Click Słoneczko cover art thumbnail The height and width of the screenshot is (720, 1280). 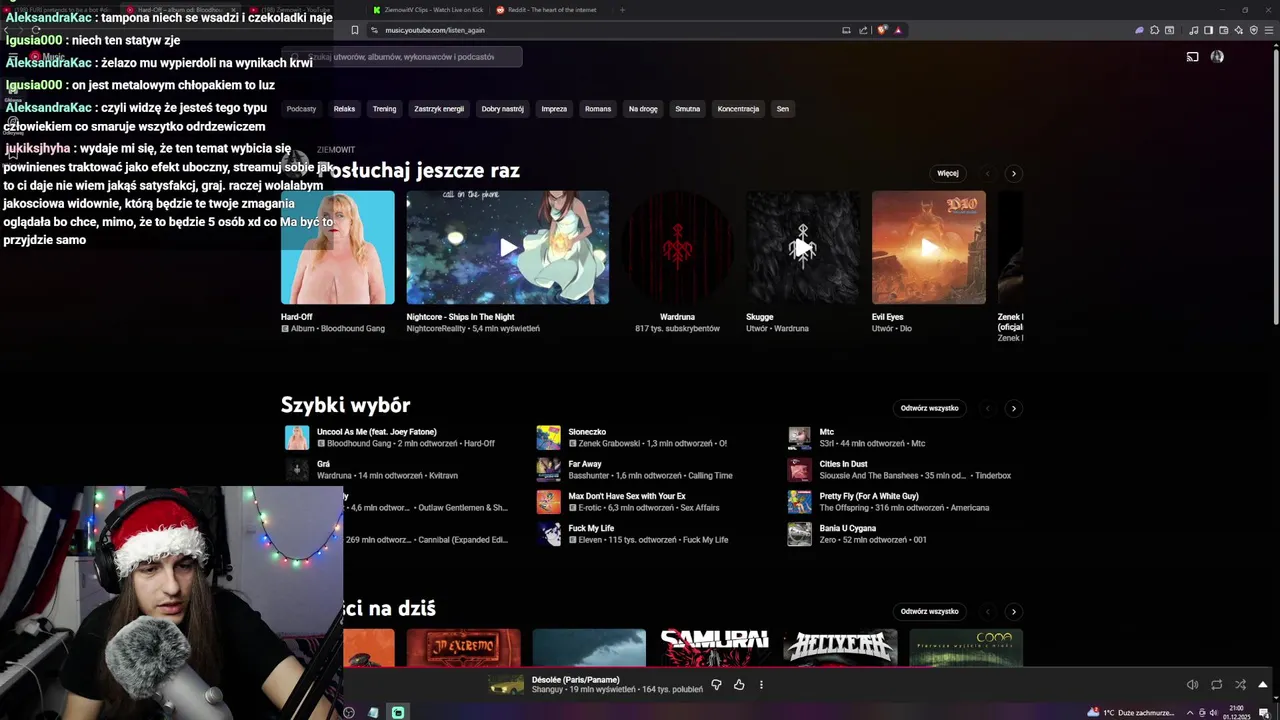pos(548,437)
